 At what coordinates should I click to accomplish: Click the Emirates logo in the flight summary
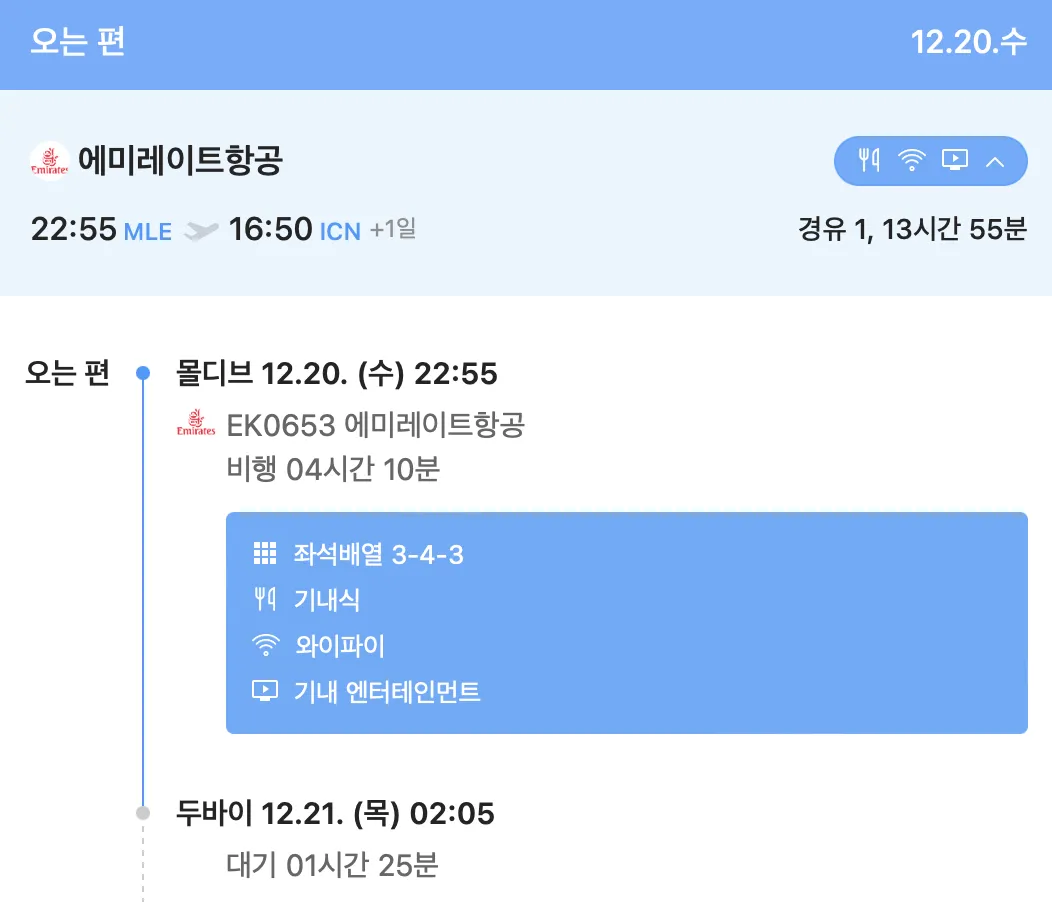(49, 161)
